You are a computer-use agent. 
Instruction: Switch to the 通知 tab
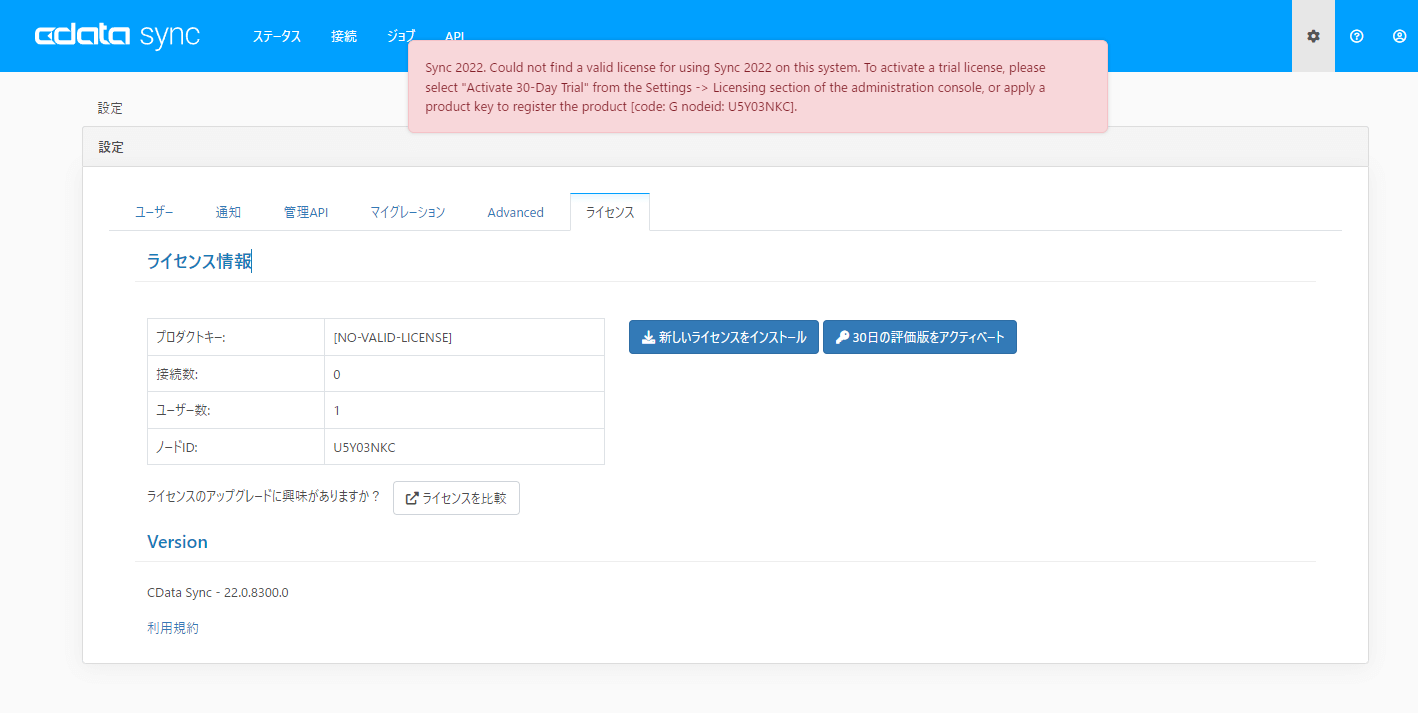point(228,212)
